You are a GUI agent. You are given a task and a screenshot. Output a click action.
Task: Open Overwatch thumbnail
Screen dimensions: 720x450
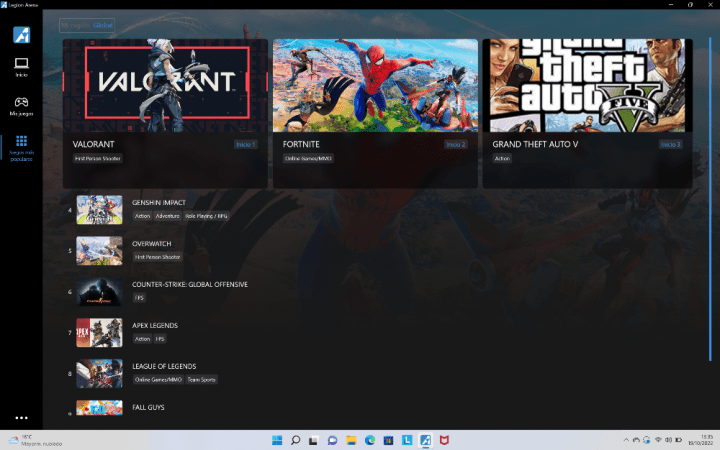click(x=99, y=251)
